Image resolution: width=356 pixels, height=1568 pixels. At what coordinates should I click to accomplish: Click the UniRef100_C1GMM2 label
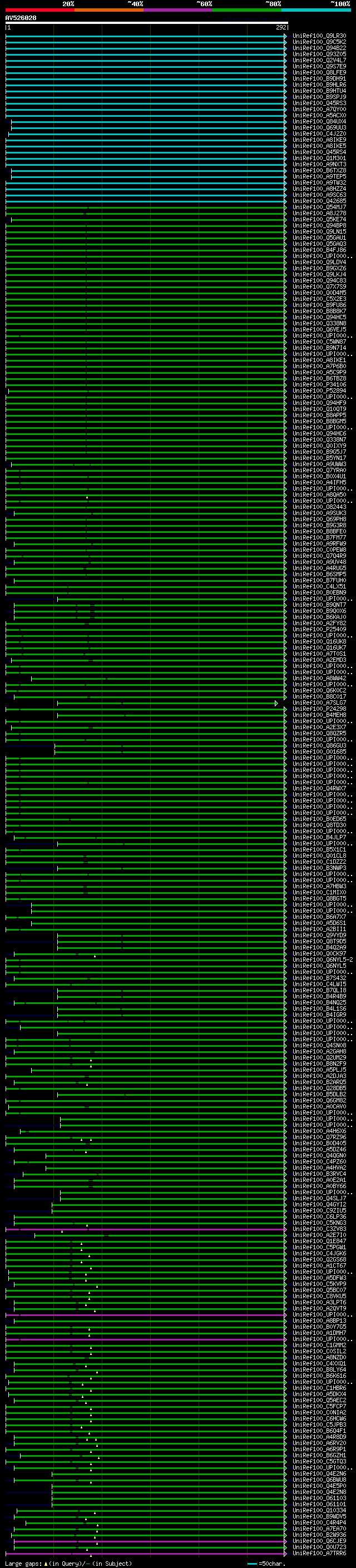click(x=319, y=1345)
